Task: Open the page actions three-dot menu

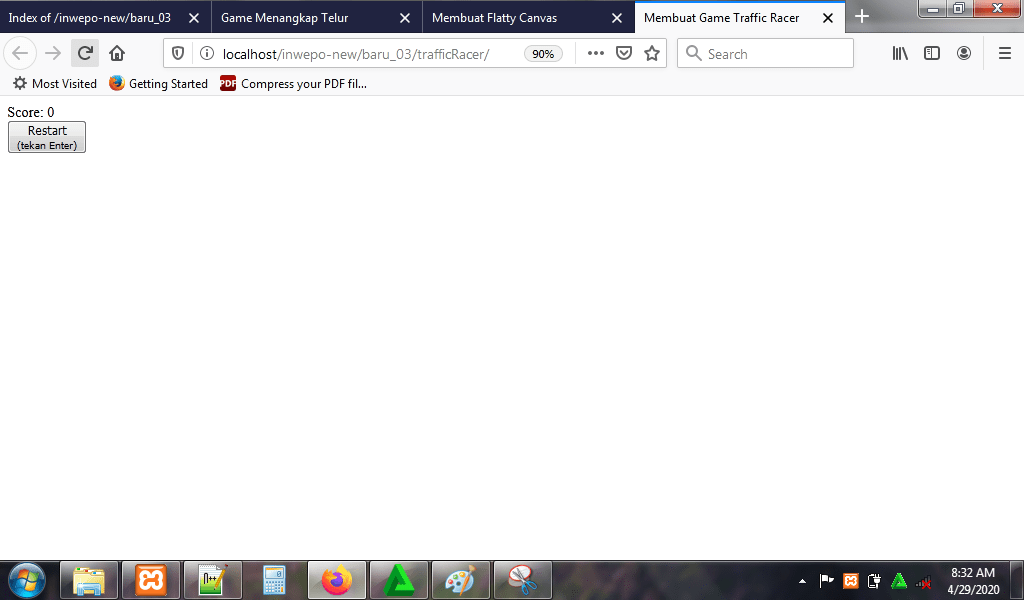Action: [x=596, y=54]
